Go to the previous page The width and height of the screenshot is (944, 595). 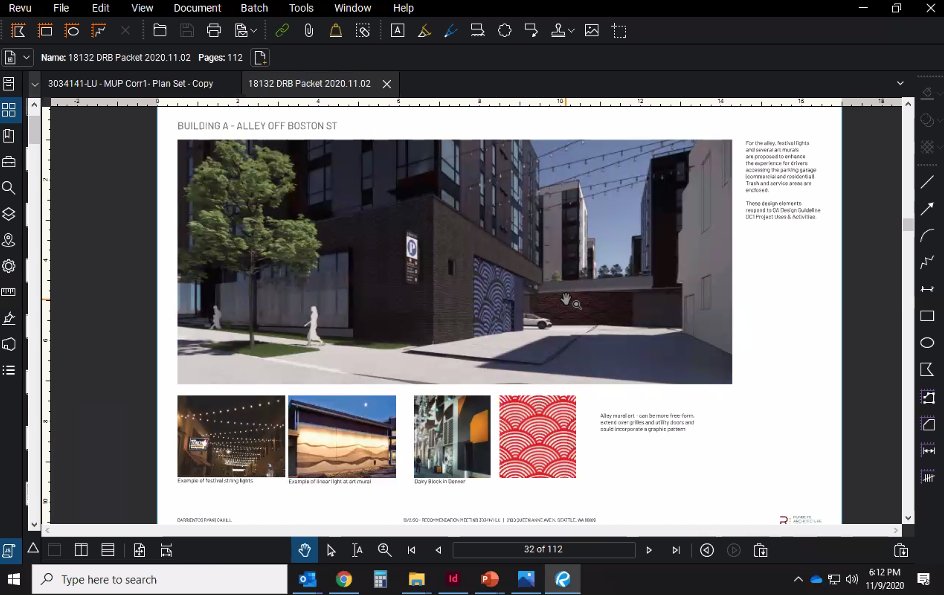pos(438,550)
